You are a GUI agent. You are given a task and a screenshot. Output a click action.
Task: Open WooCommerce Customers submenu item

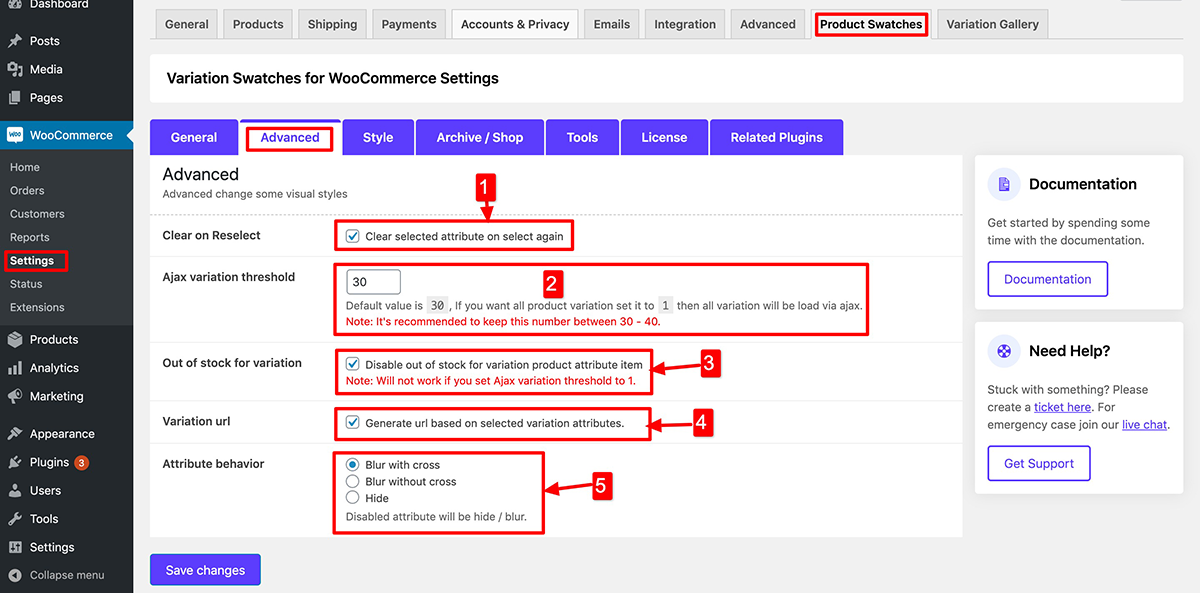[37, 214]
